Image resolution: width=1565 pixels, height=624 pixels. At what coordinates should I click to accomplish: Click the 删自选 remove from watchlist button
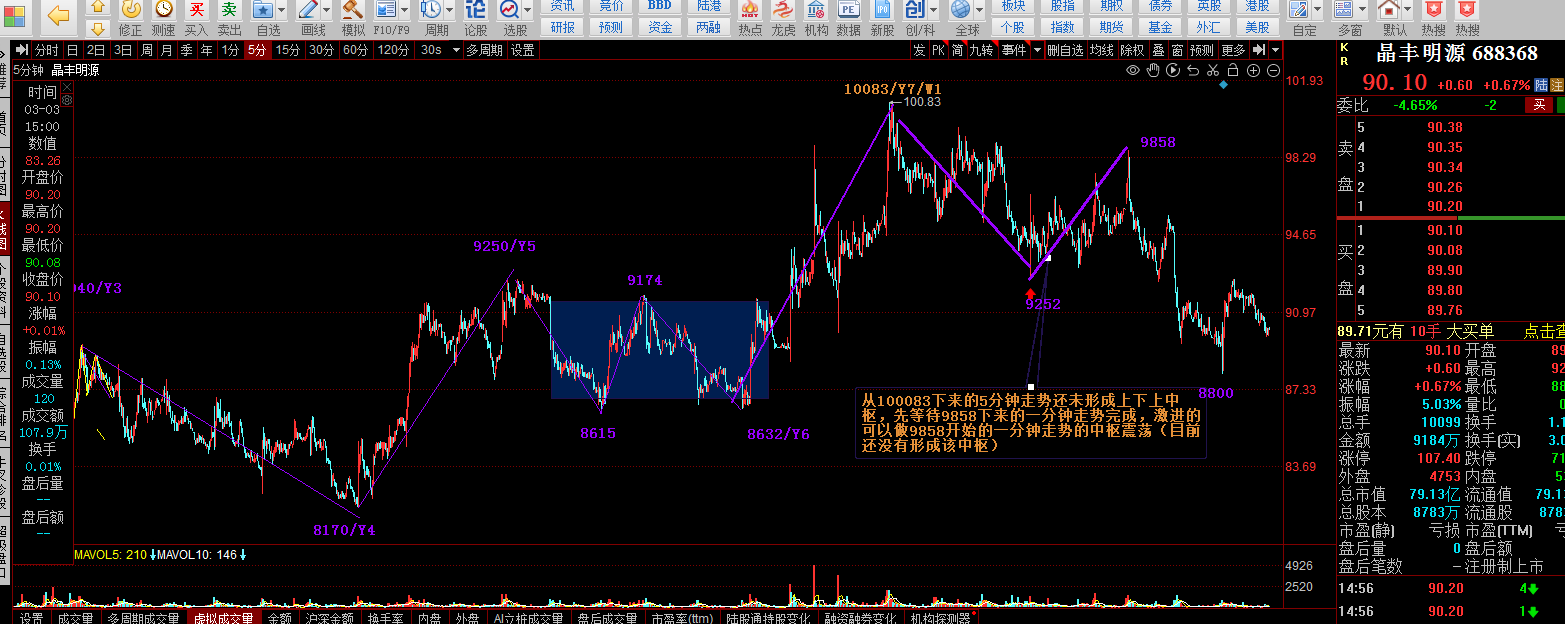(x=1067, y=50)
